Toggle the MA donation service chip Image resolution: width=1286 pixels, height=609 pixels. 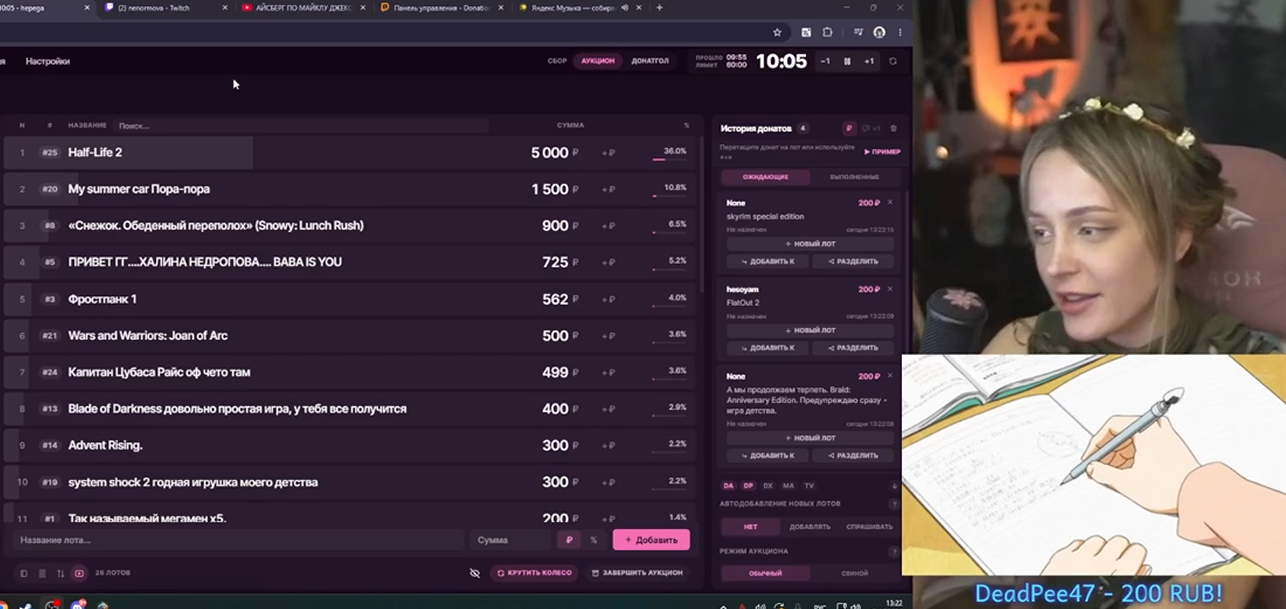point(788,486)
